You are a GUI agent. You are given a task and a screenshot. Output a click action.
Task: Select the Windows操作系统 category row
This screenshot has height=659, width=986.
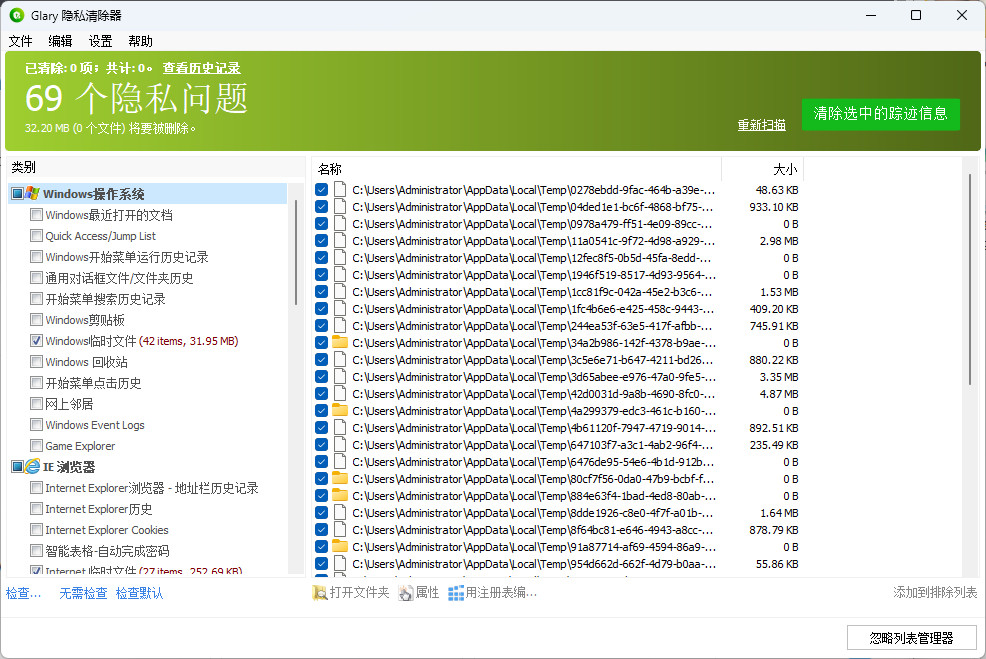pos(148,194)
